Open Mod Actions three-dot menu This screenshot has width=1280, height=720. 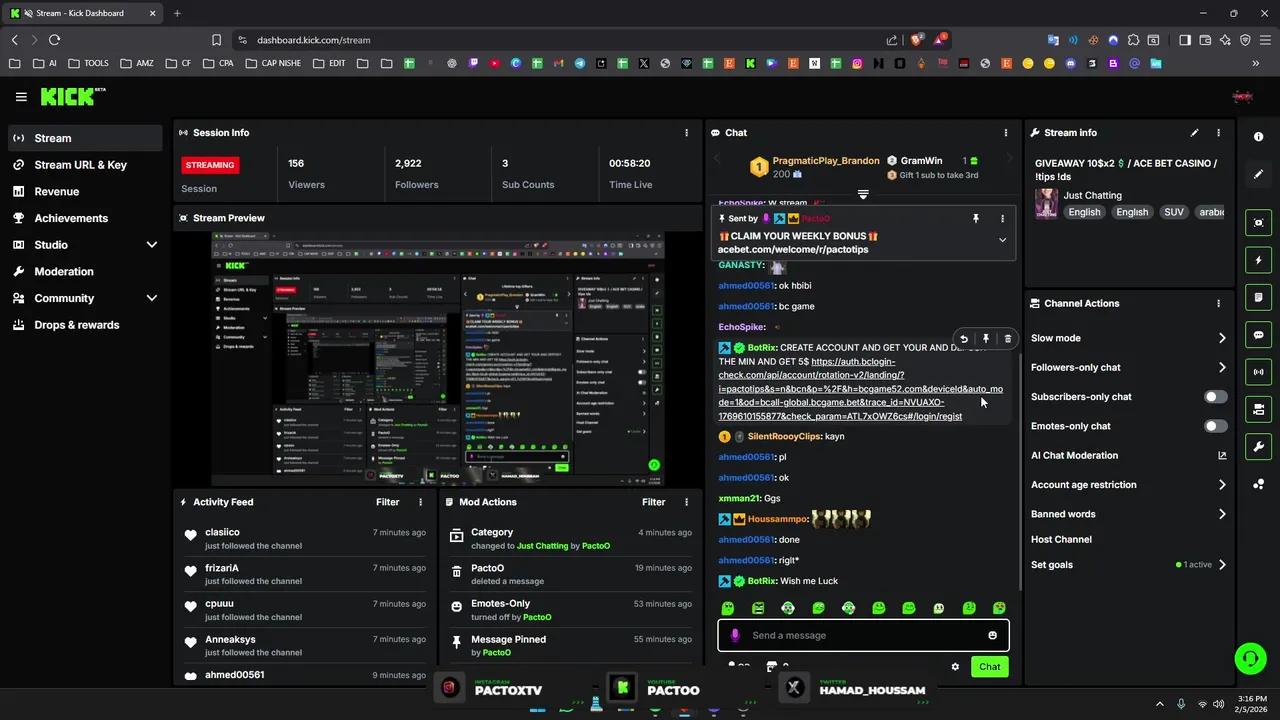coord(686,502)
